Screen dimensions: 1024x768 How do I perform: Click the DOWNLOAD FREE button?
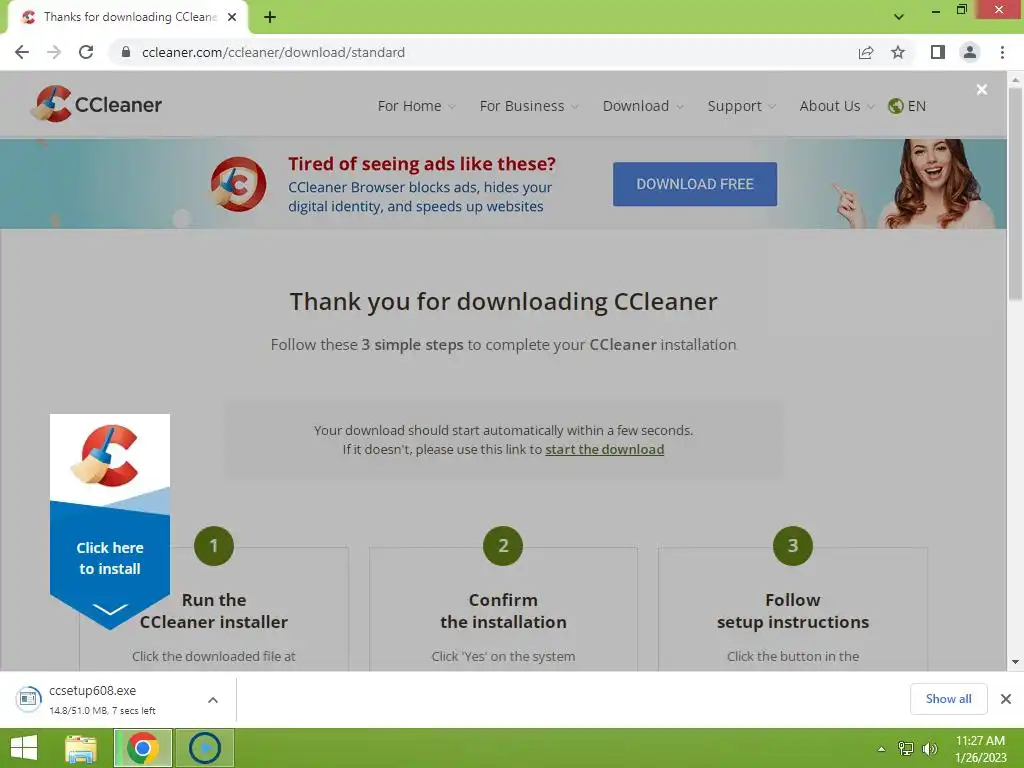[695, 184]
